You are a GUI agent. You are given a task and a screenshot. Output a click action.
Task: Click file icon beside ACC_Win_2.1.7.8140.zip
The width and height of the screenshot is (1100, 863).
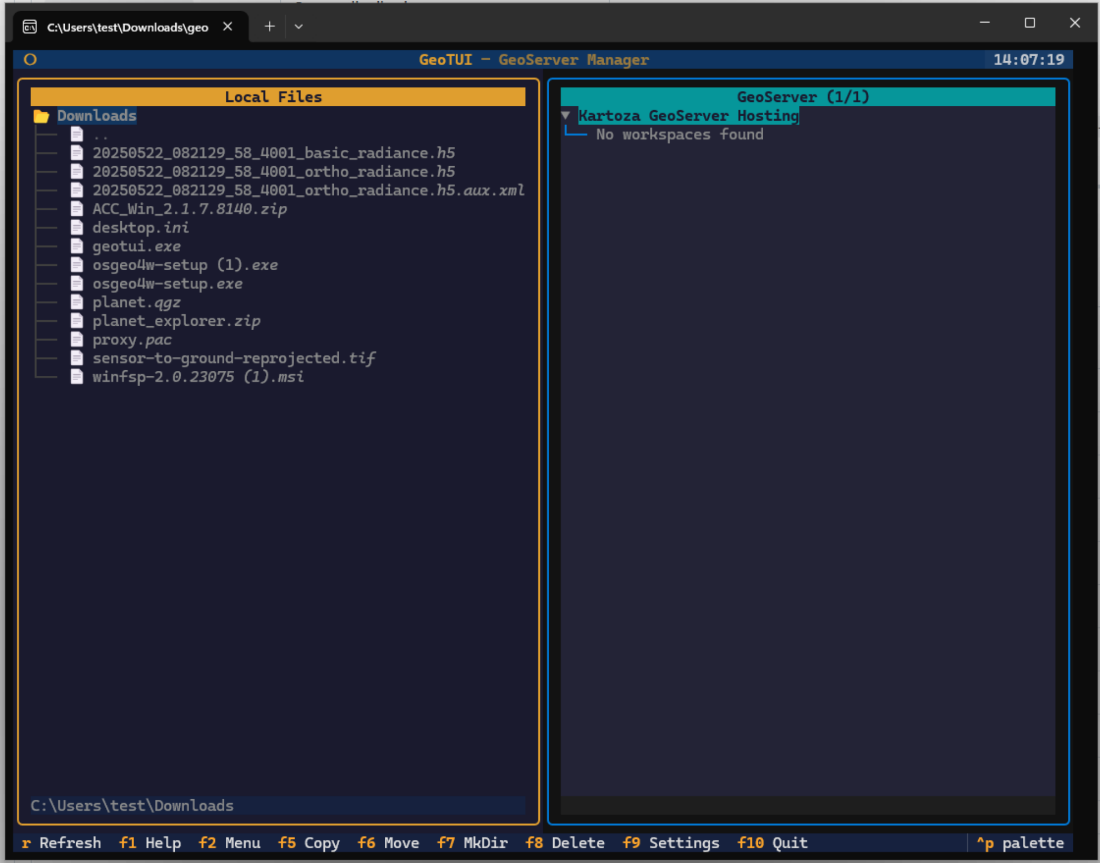77,209
